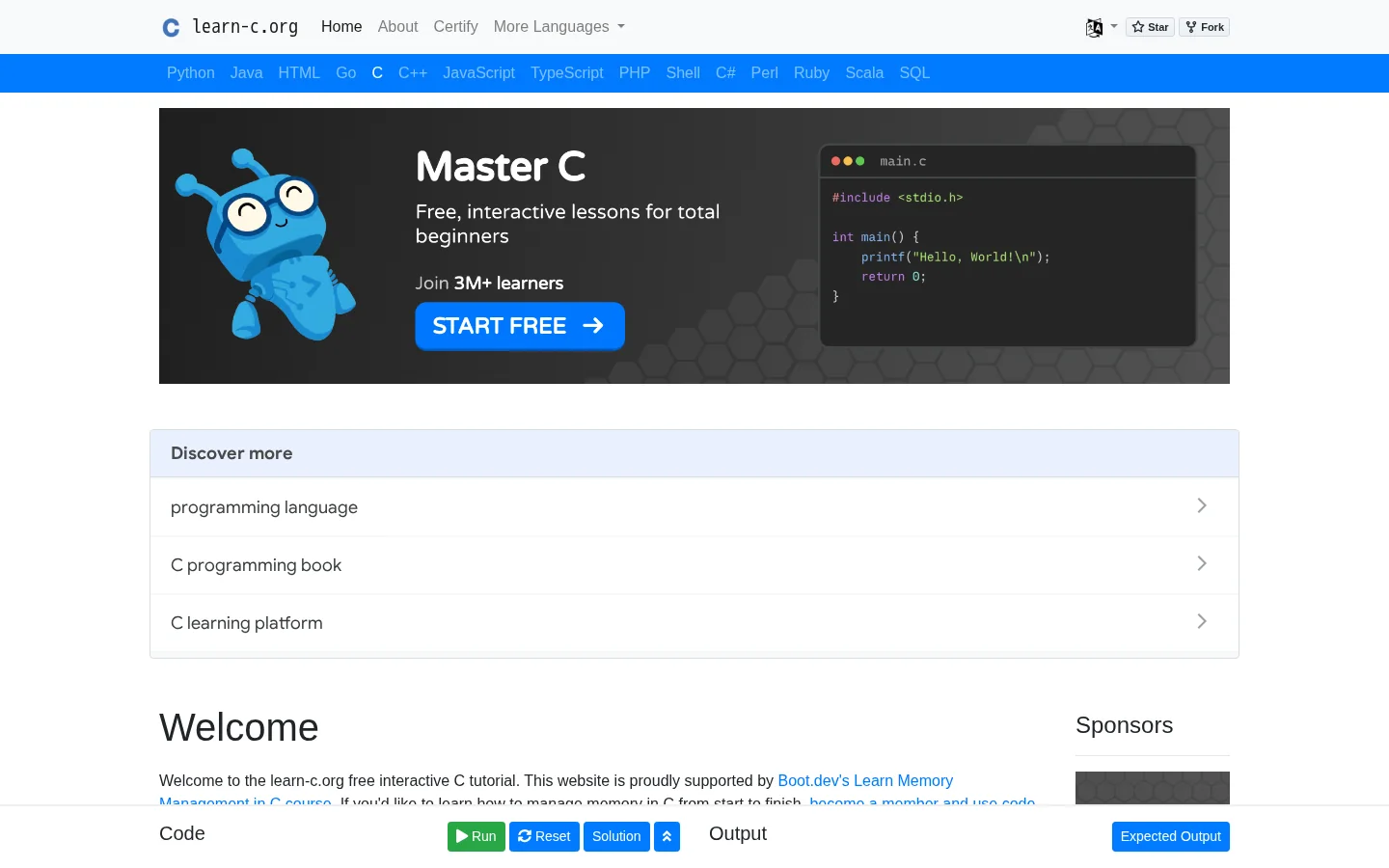Switch to the Perl tutorial
The width and height of the screenshot is (1389, 868).
[x=765, y=73]
